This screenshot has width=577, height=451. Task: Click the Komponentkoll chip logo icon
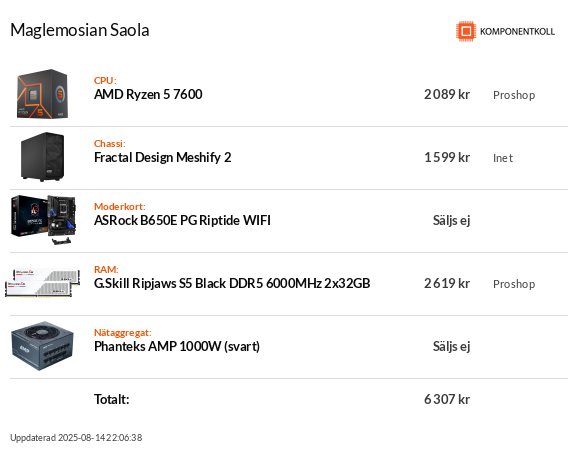click(x=466, y=31)
